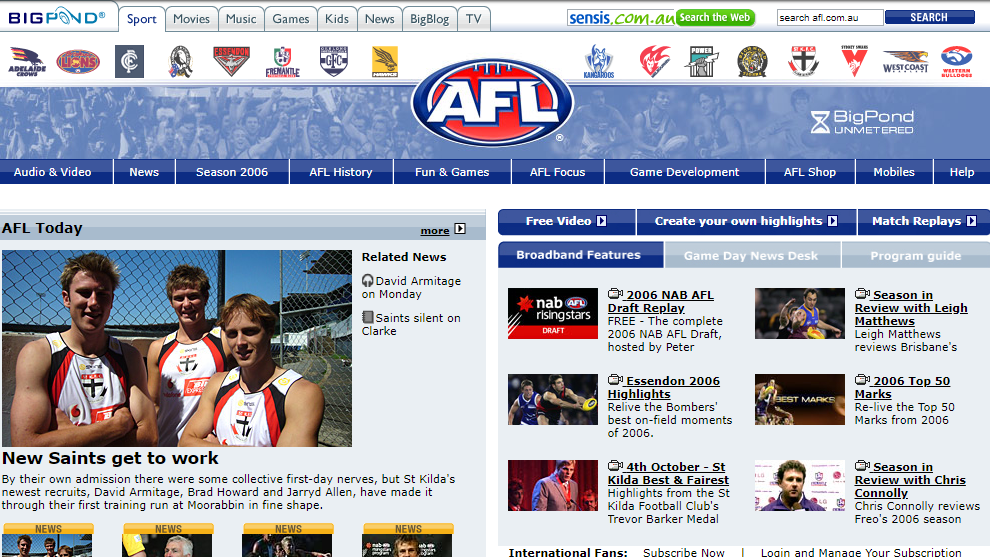Click the Best Marks video thumbnail
Screen dimensions: 990x557
coord(799,399)
